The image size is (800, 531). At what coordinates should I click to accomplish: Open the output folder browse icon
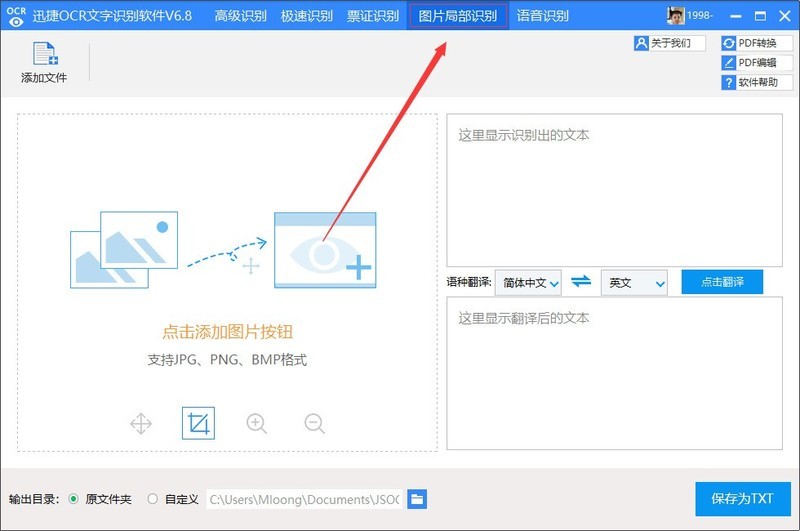(417, 499)
